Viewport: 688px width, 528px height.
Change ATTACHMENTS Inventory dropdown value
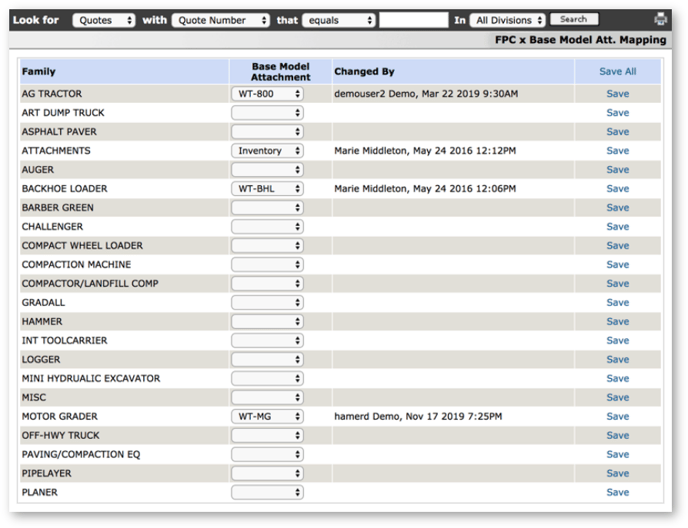[x=267, y=151]
